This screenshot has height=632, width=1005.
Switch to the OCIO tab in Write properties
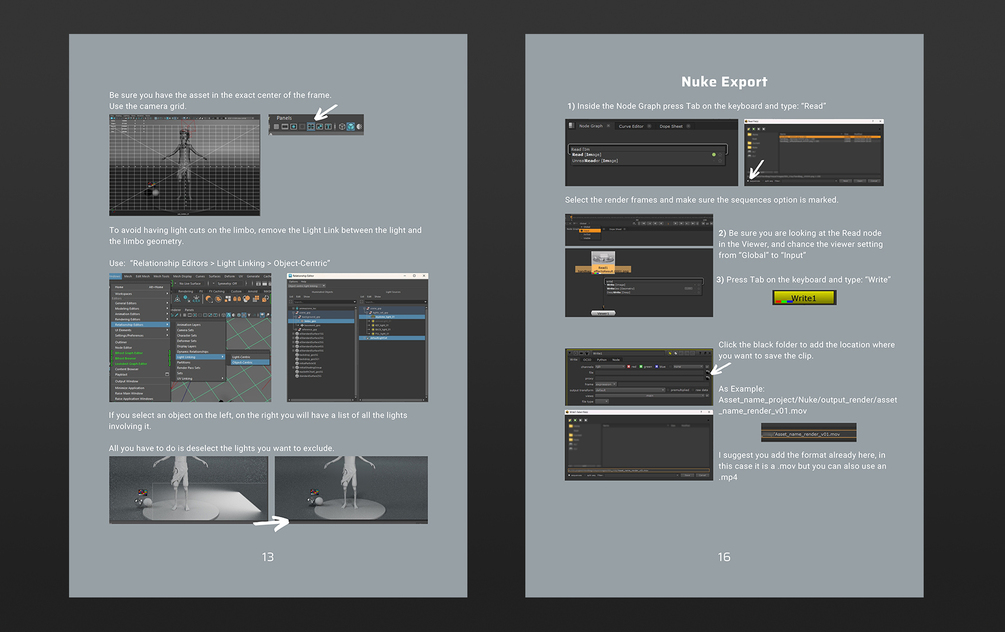[587, 360]
